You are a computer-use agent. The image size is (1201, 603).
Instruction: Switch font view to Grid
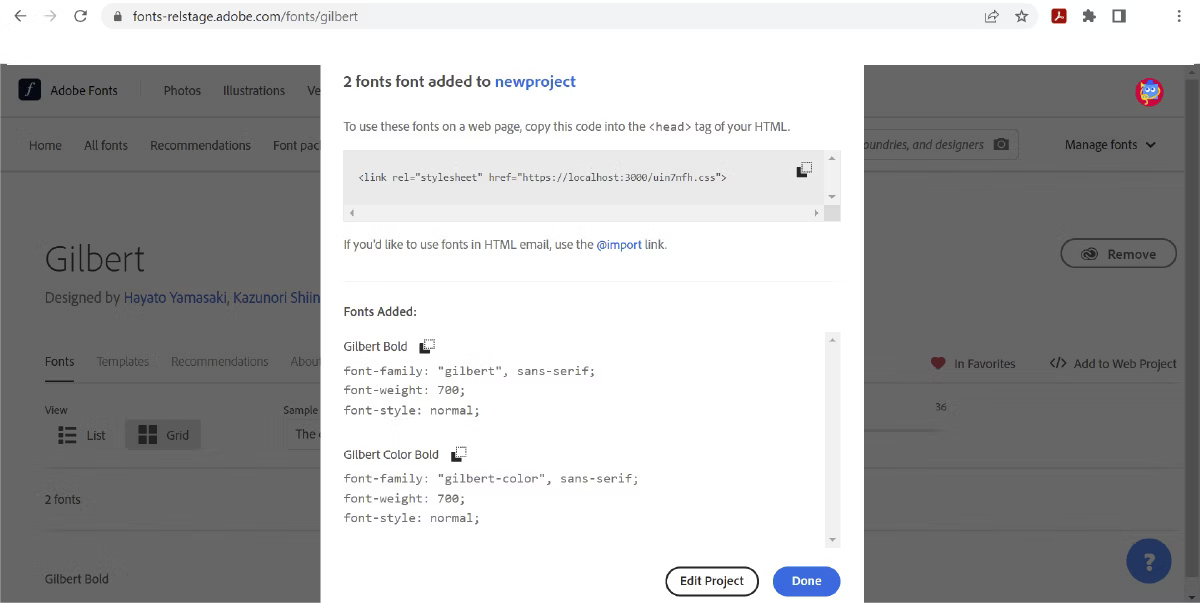(163, 434)
